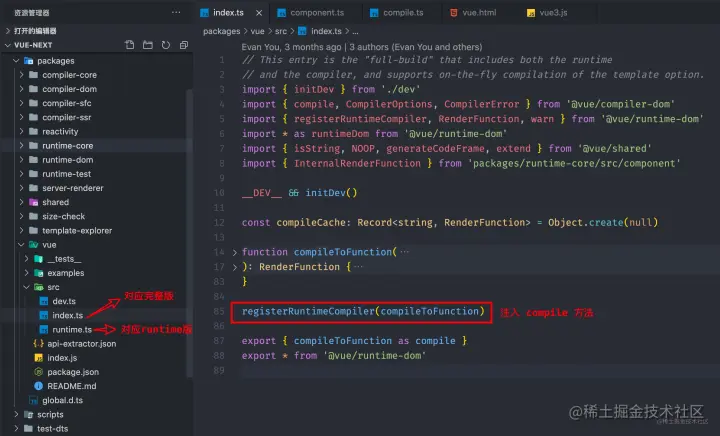Click the explorer sidebar vertical scrollbar
The height and width of the screenshot is (436, 720).
point(189,234)
